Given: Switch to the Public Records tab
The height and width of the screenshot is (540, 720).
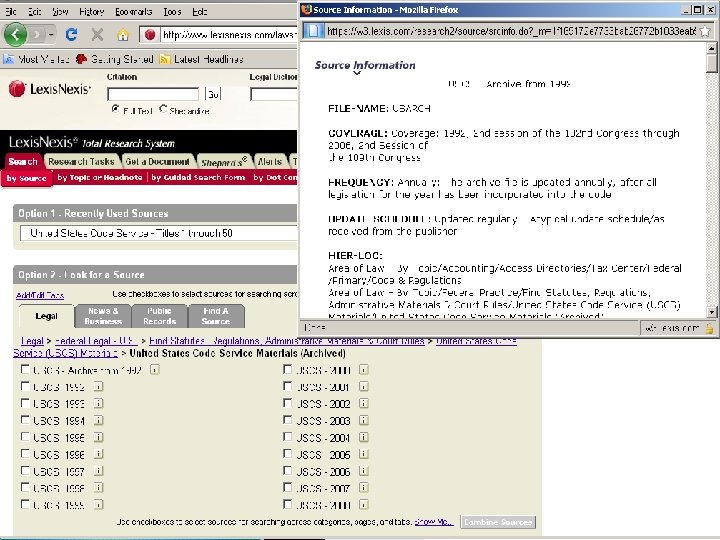Looking at the screenshot, I should pyautogui.click(x=159, y=316).
